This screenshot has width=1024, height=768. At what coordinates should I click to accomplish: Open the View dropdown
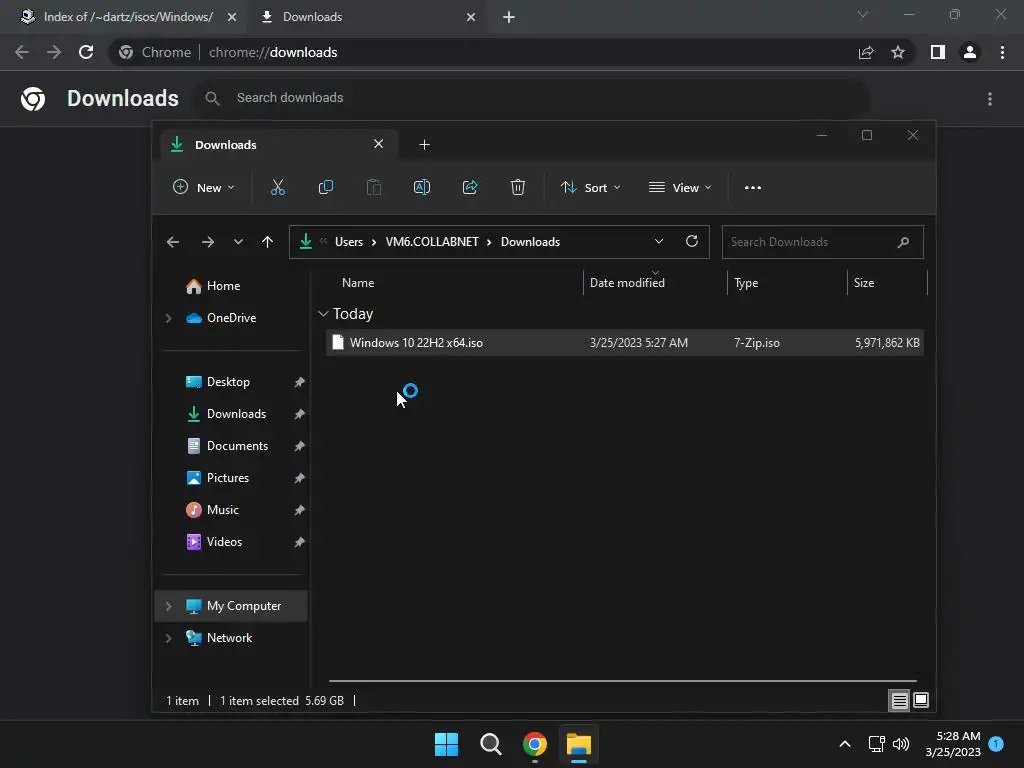point(680,187)
